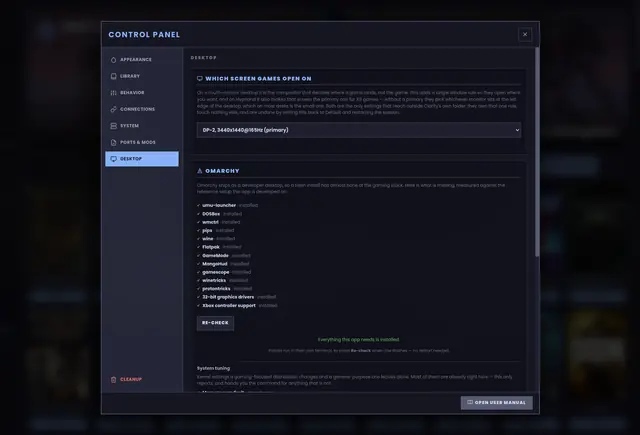640x435 pixels.
Task: Click the DOSBox entry
Action: [x=220, y=214]
